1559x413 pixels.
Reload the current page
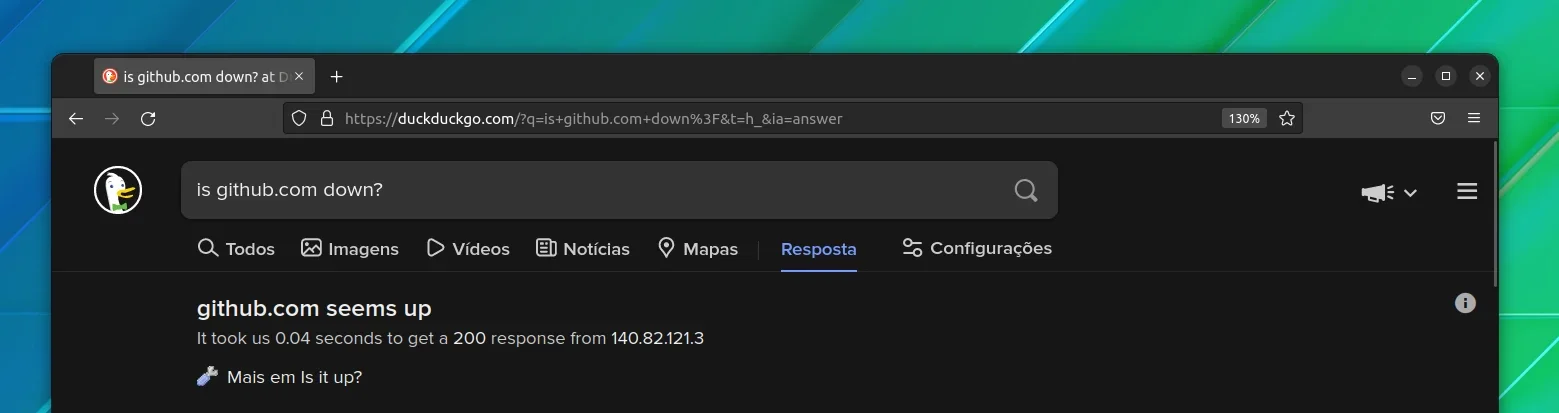(x=148, y=118)
